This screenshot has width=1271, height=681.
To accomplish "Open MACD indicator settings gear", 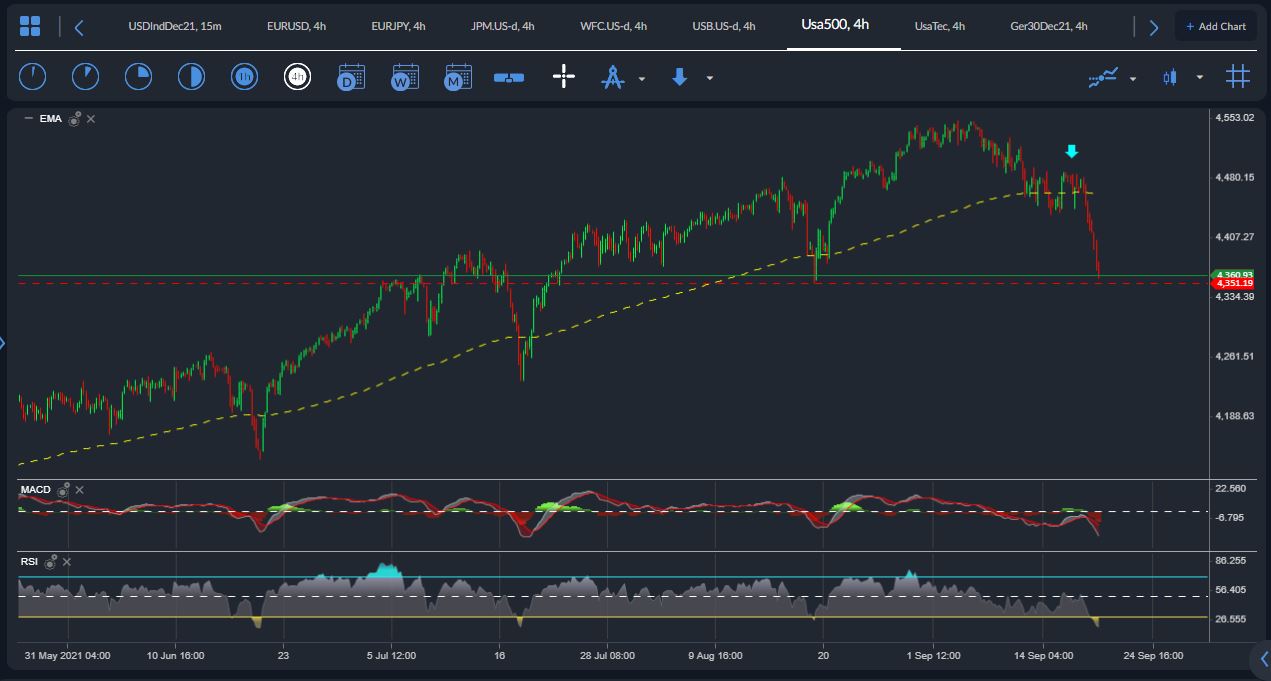I will pos(64,489).
